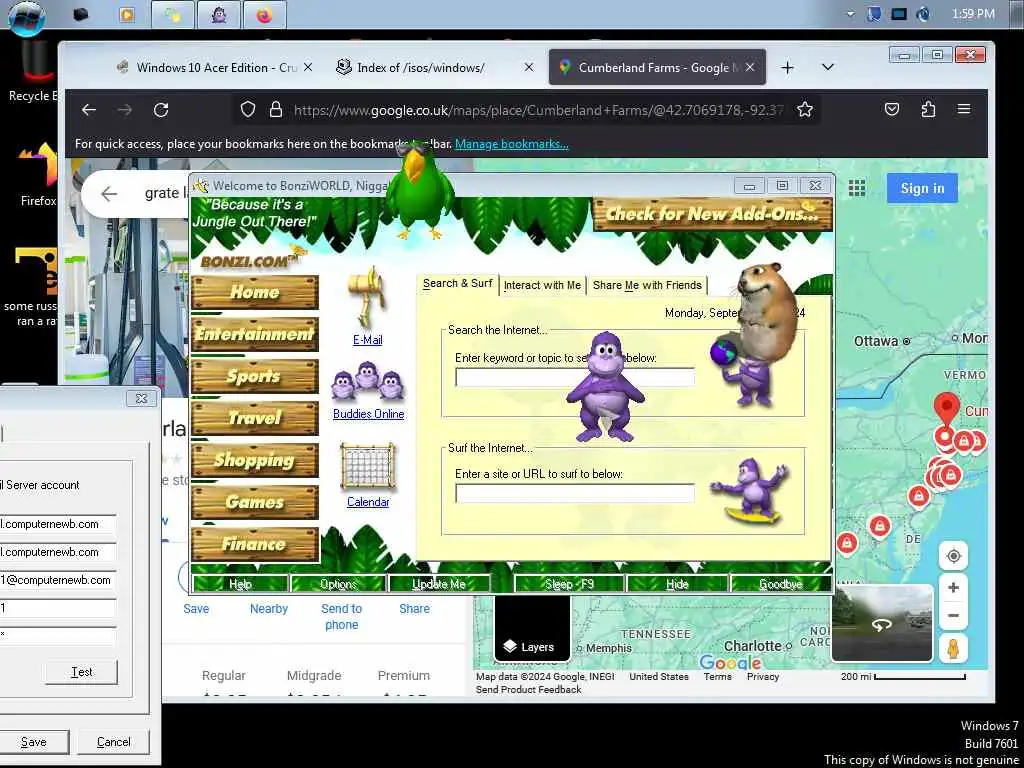This screenshot has height=768, width=1024.
Task: Switch to the Search & Surf tab
Action: 457,283
